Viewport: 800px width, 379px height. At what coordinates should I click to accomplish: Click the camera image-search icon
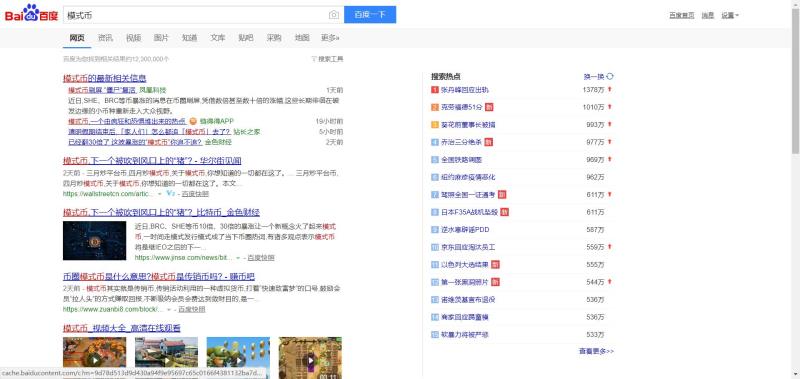coord(334,15)
